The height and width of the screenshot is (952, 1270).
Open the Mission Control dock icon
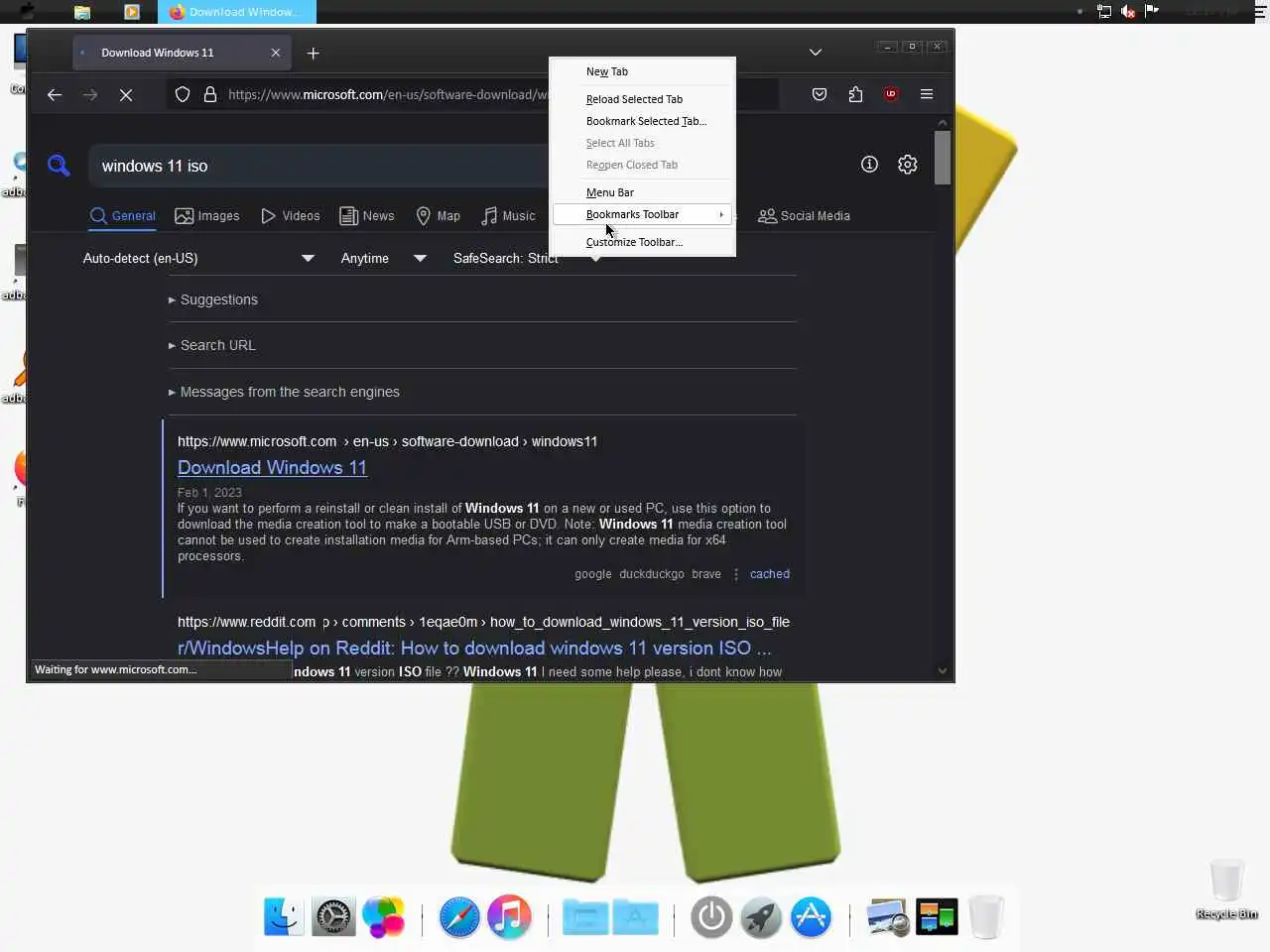(937, 916)
